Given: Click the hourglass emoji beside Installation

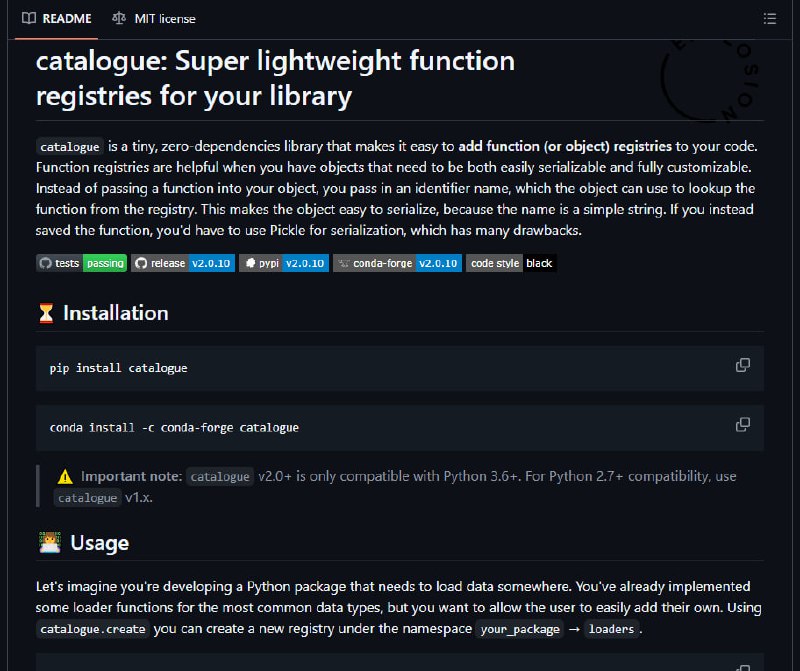Looking at the screenshot, I should pyautogui.click(x=46, y=313).
